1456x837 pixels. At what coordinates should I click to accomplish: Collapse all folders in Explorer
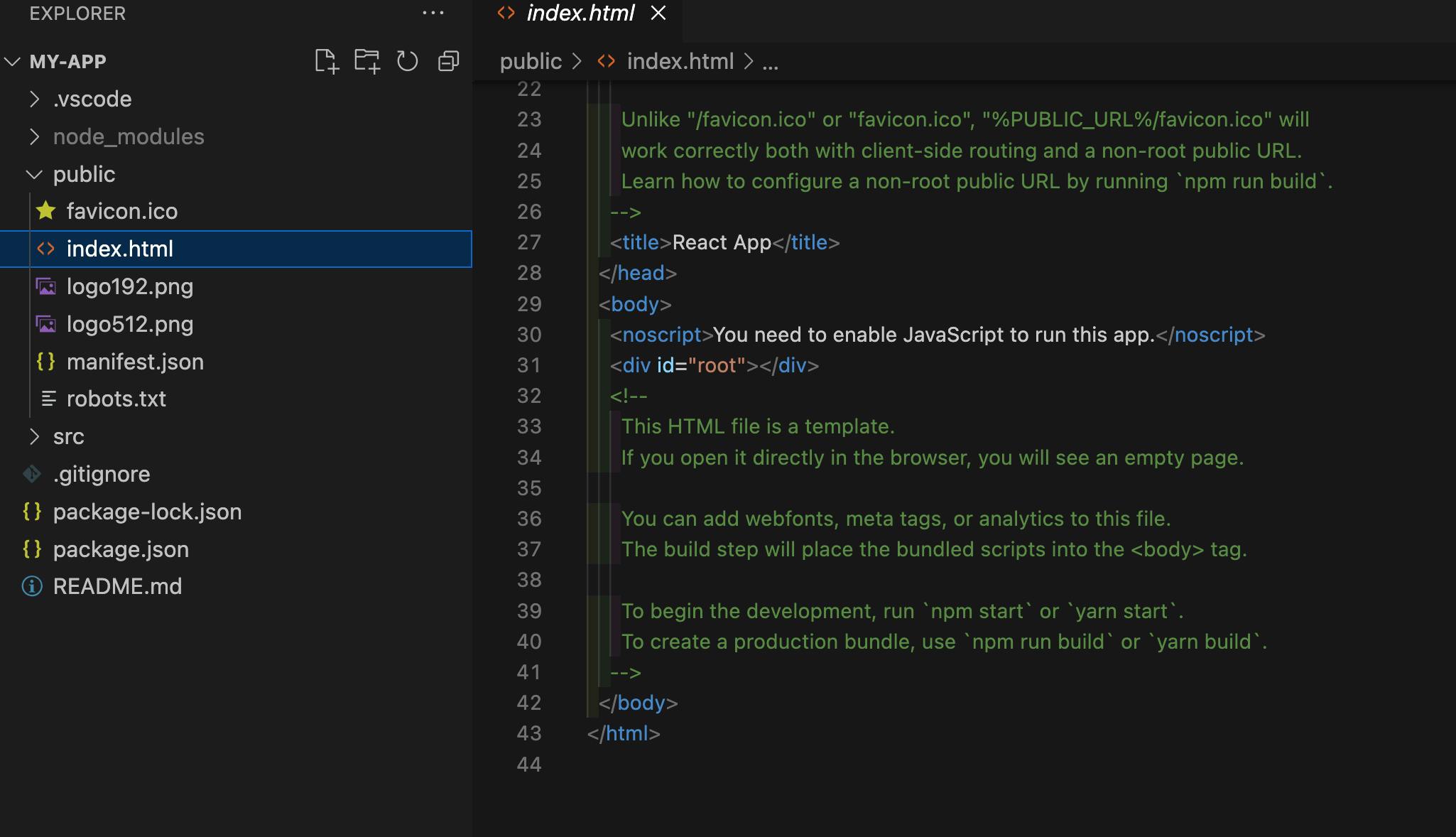click(449, 62)
